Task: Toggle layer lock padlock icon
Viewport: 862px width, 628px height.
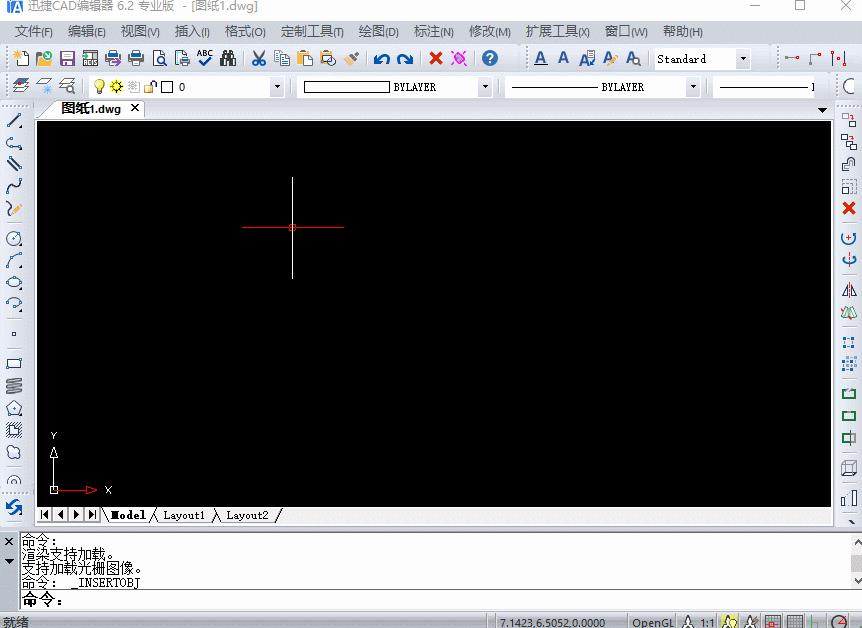Action: click(151, 86)
